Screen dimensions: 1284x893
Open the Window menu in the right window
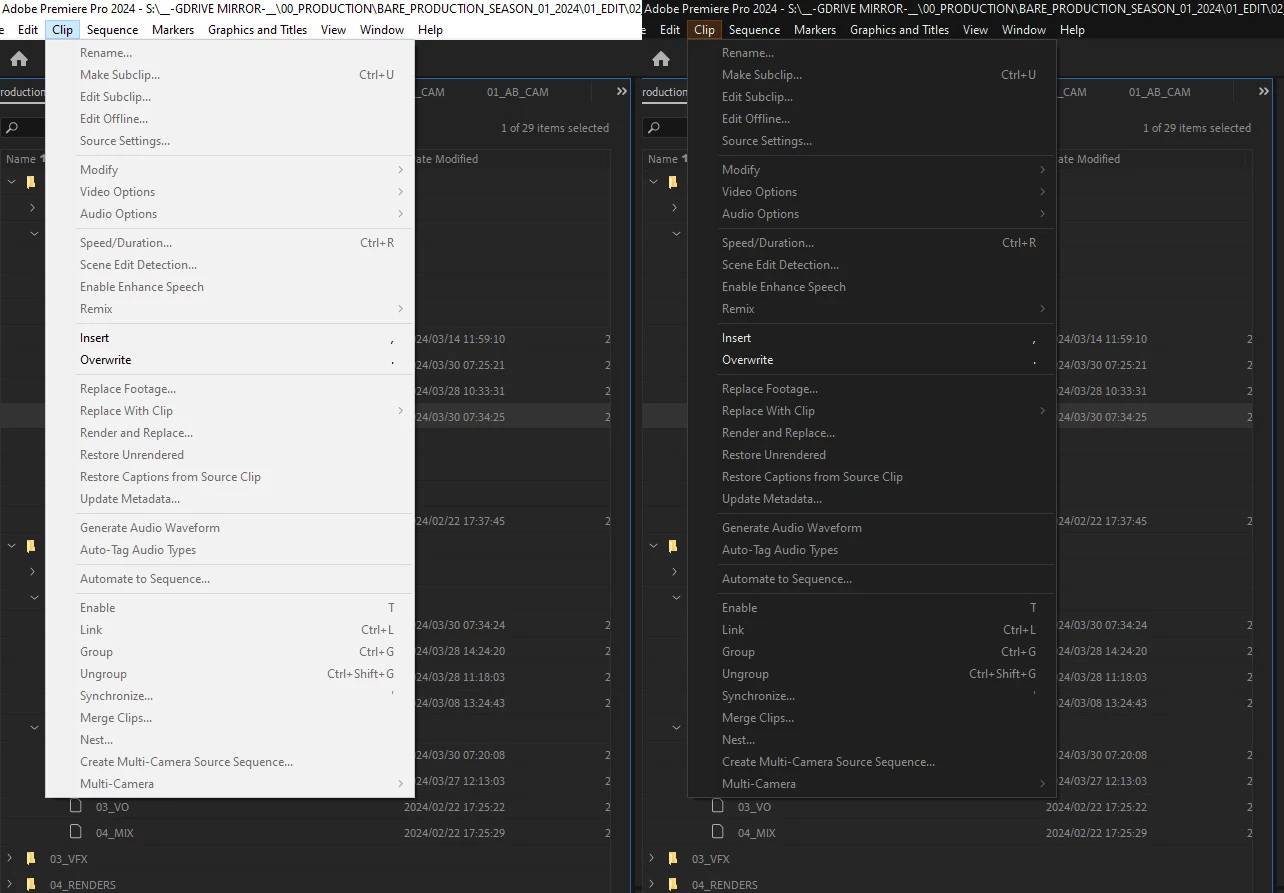click(x=1024, y=30)
